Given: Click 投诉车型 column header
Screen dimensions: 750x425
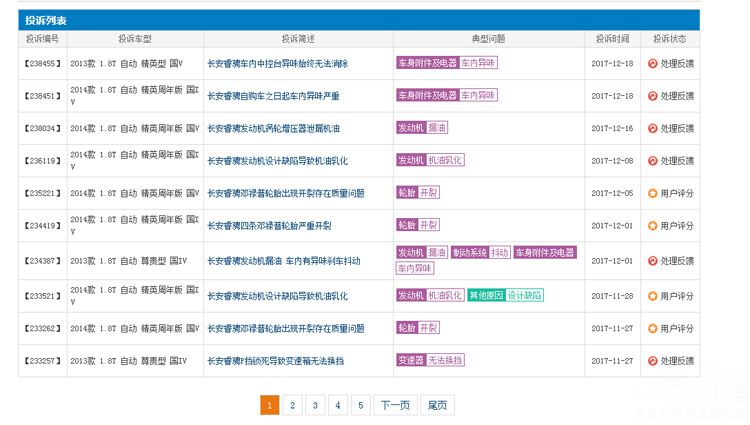Looking at the screenshot, I should click(x=135, y=39).
